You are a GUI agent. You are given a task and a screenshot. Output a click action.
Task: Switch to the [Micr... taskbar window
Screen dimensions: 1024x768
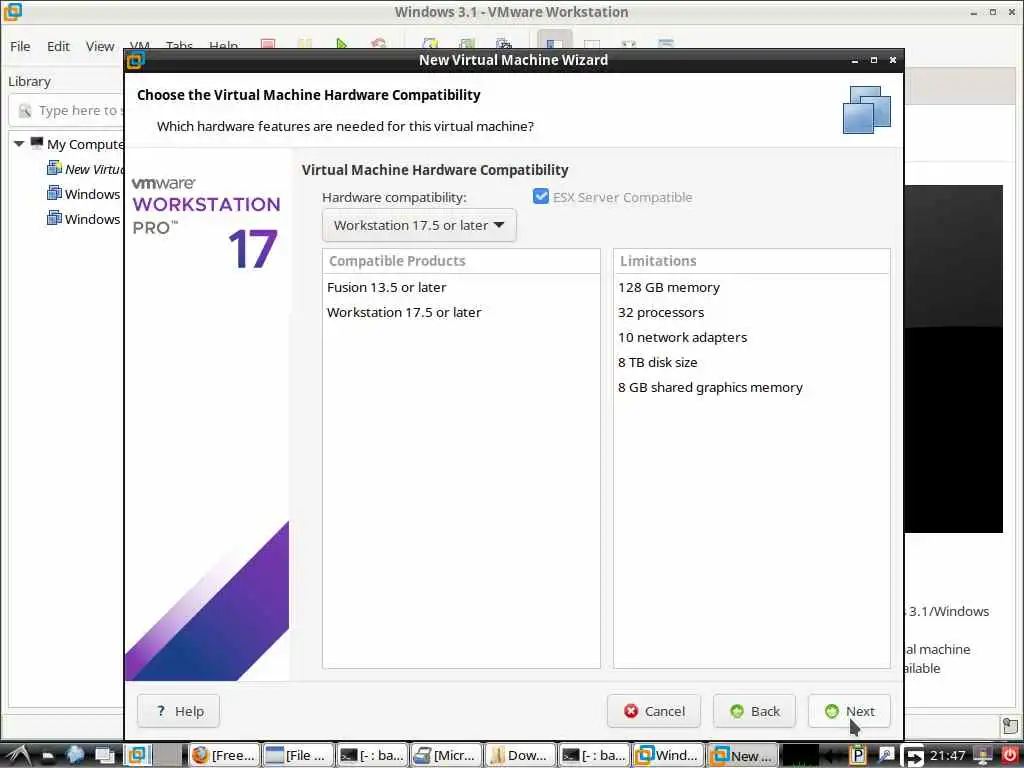445,756
